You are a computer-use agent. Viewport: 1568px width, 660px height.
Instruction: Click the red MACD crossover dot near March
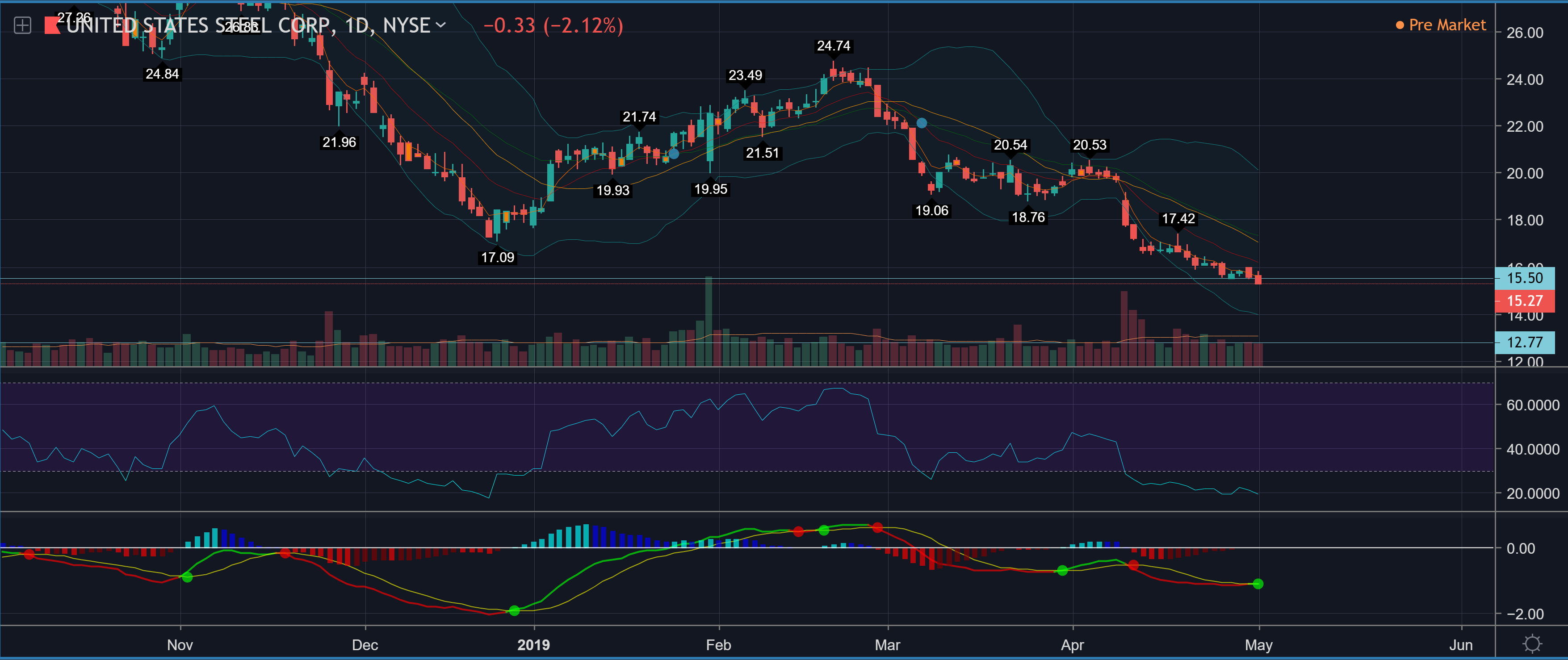click(877, 527)
